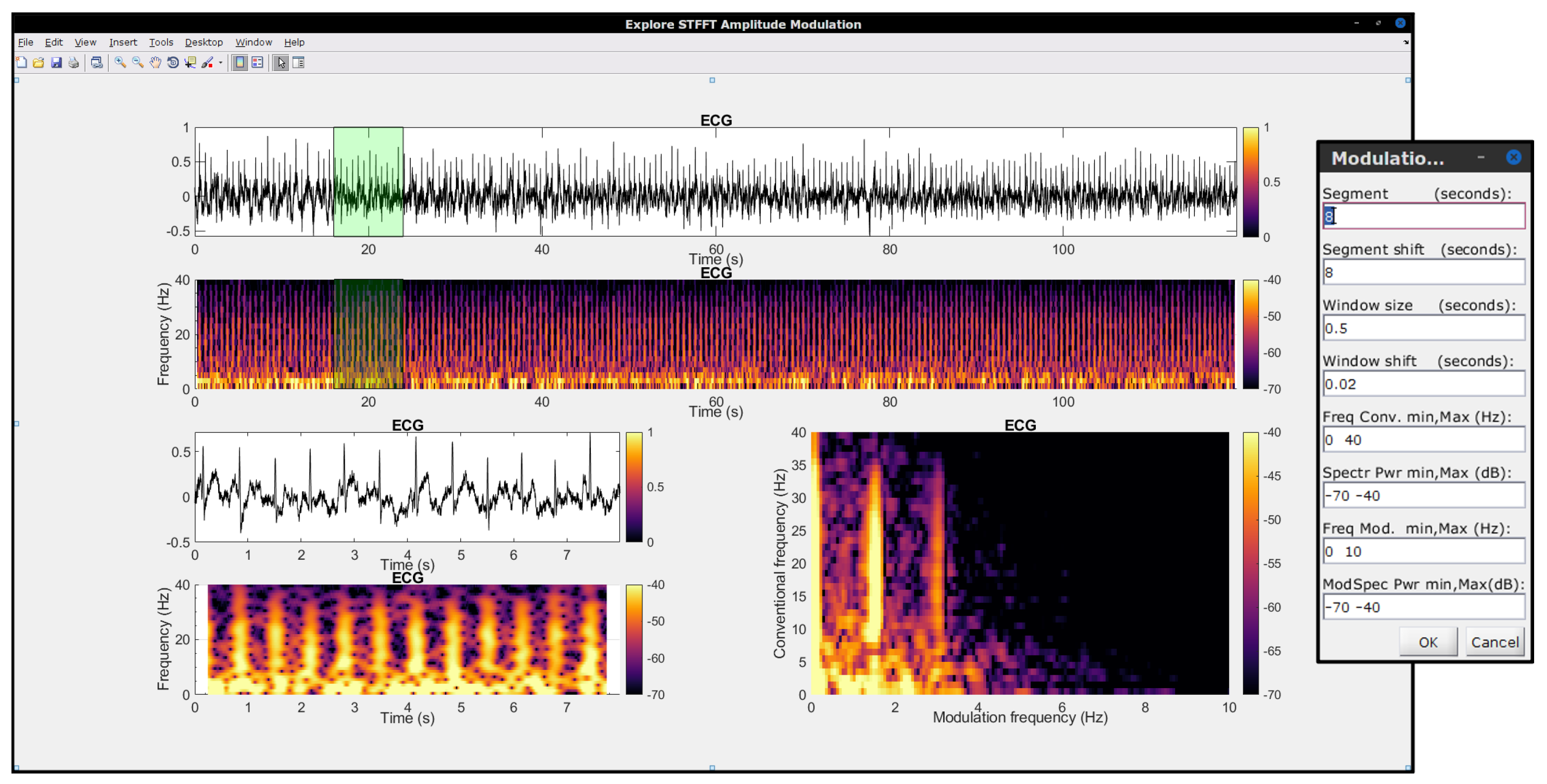Click the Open File folder icon
Screen dimensions: 1547x784
[39, 63]
